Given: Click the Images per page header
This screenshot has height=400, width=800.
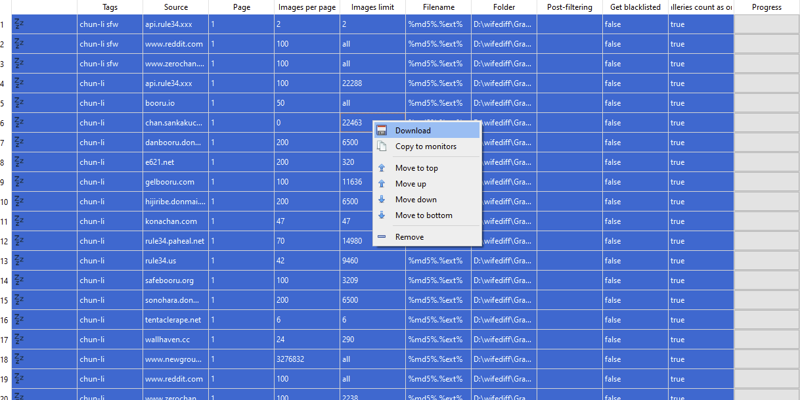Looking at the screenshot, I should pyautogui.click(x=307, y=7).
